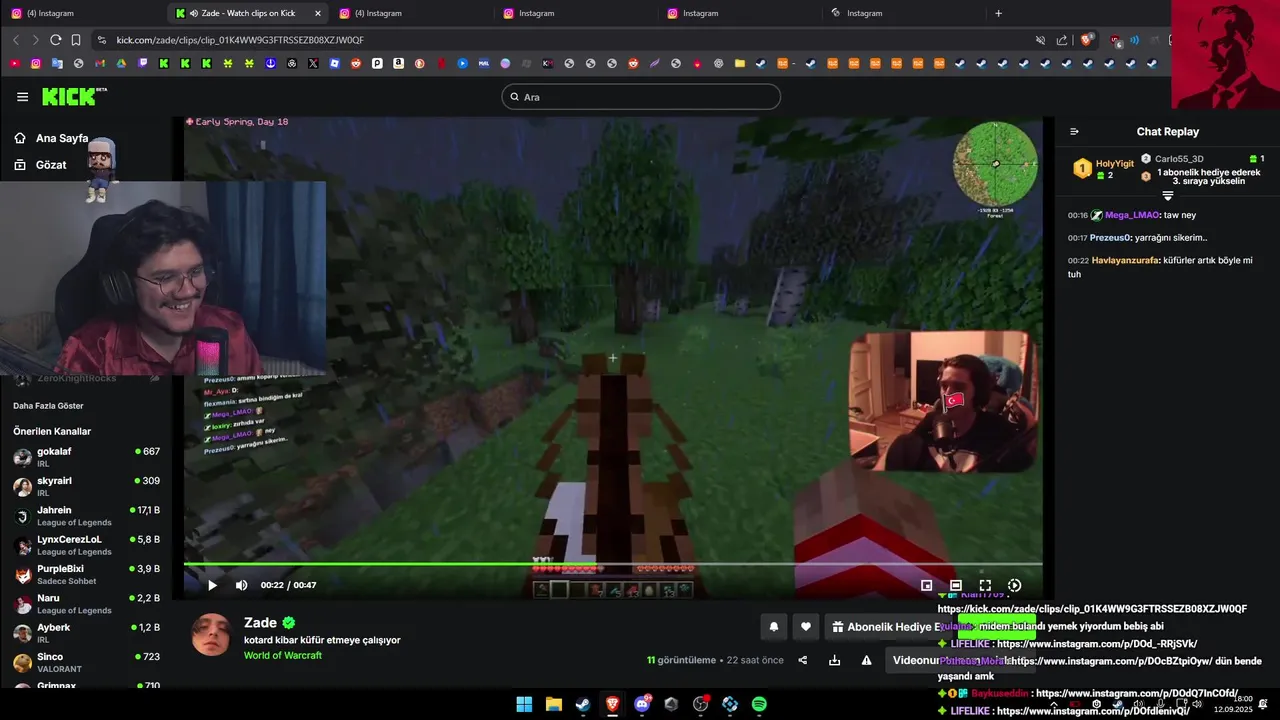Enter fullscreen video mode
The width and height of the screenshot is (1280, 720).
(985, 585)
